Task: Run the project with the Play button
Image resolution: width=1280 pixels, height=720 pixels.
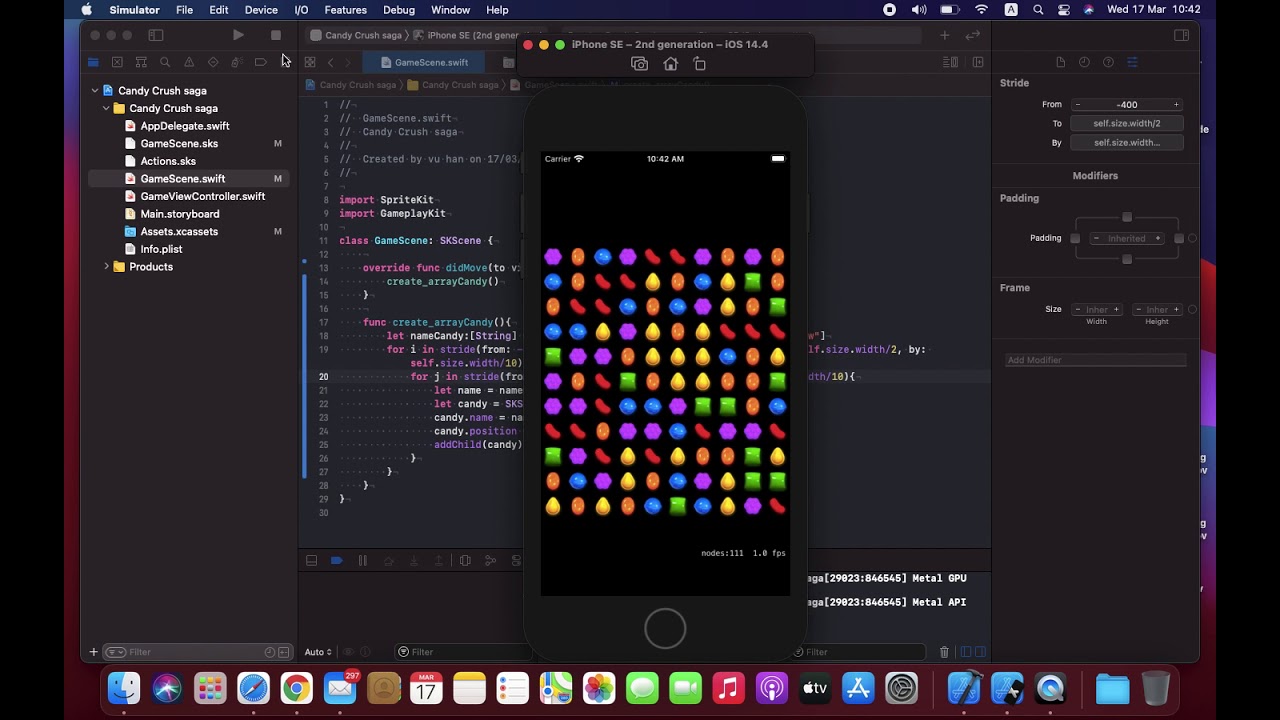Action: coord(238,35)
